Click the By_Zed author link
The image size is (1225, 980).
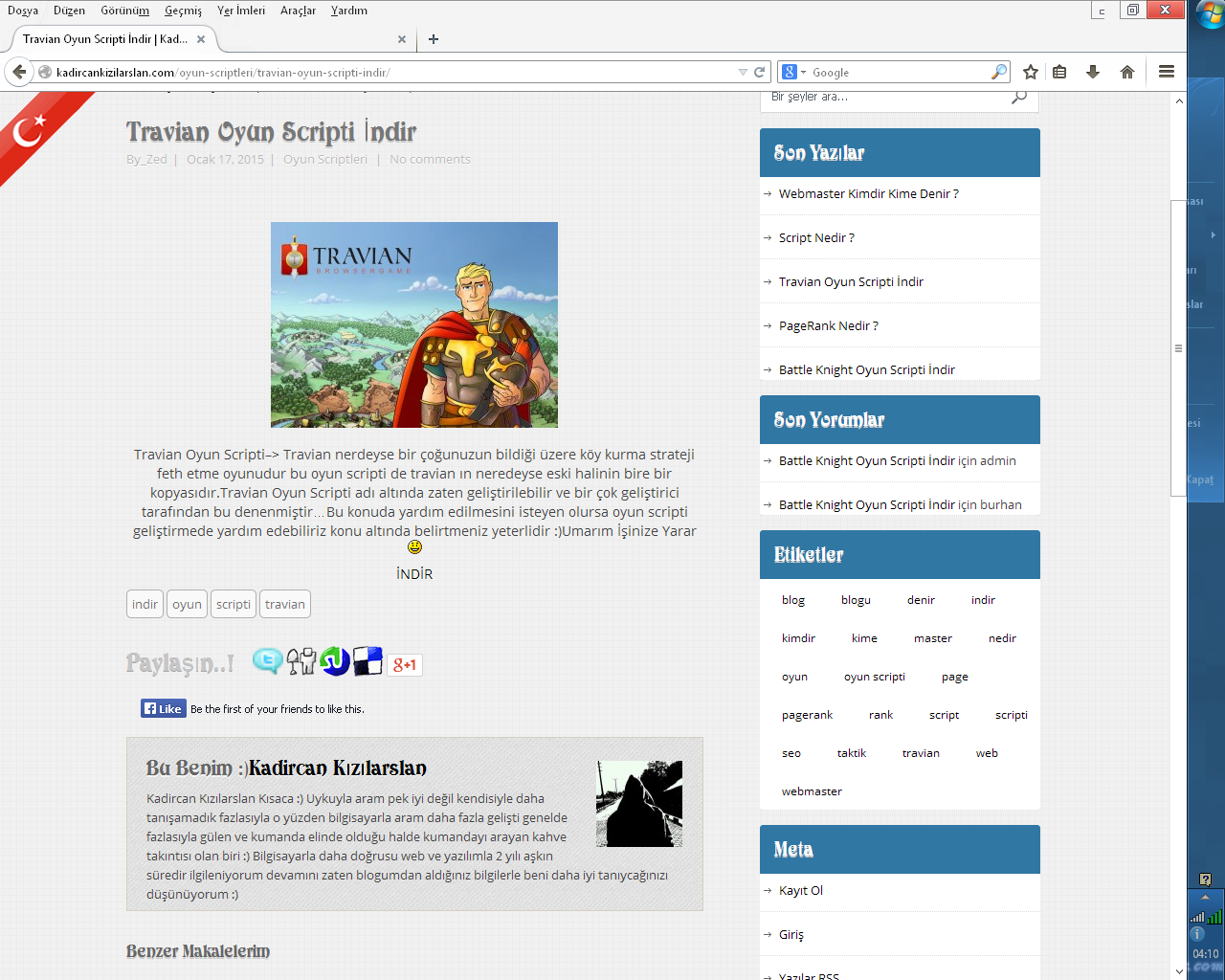(146, 159)
